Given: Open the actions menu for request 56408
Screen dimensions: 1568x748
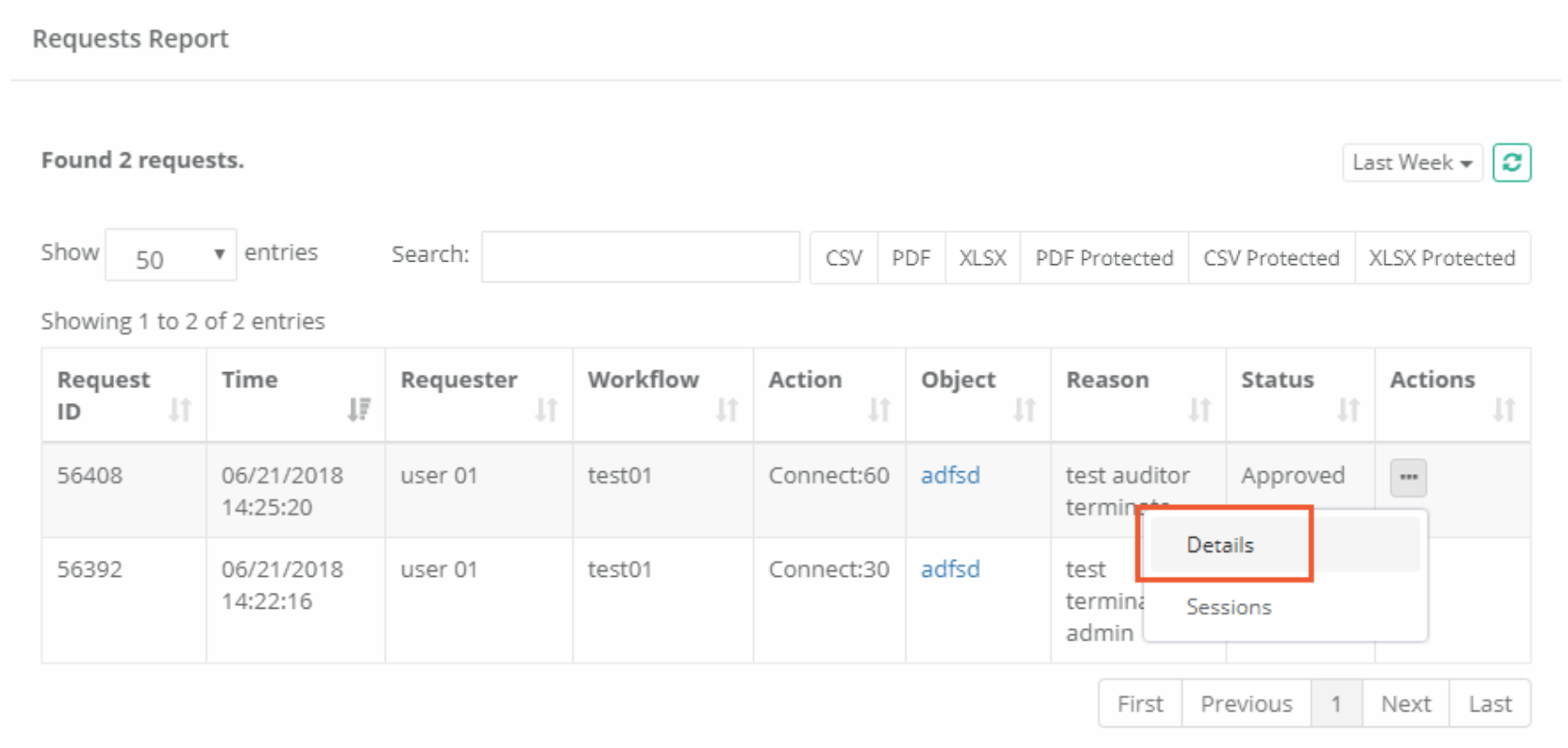Looking at the screenshot, I should [1407, 477].
